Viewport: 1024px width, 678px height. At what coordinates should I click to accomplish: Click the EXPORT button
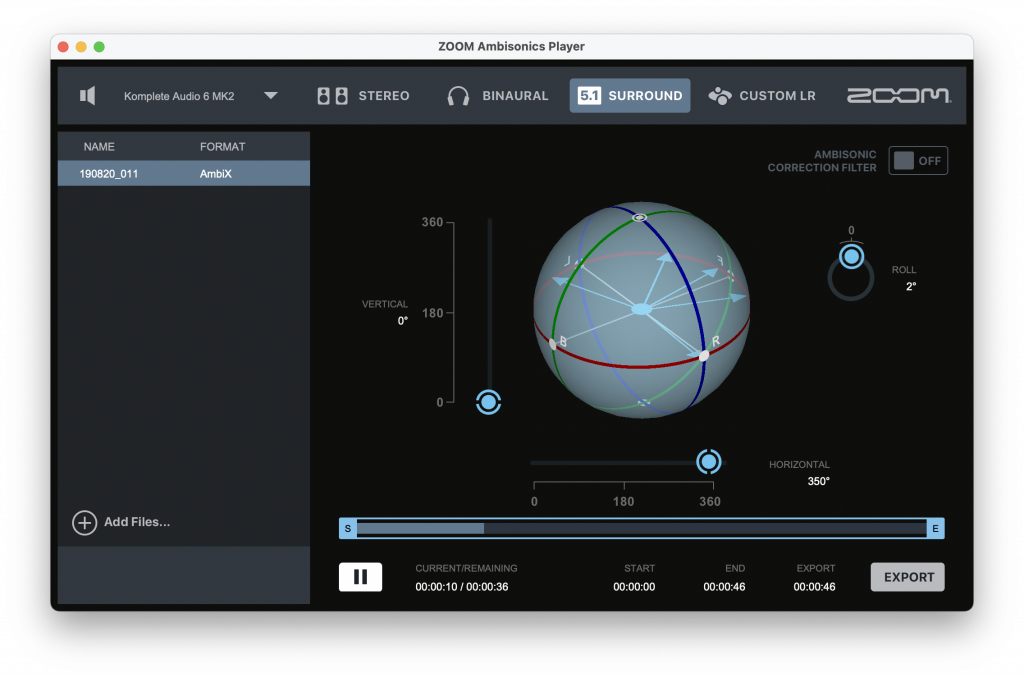tap(907, 577)
